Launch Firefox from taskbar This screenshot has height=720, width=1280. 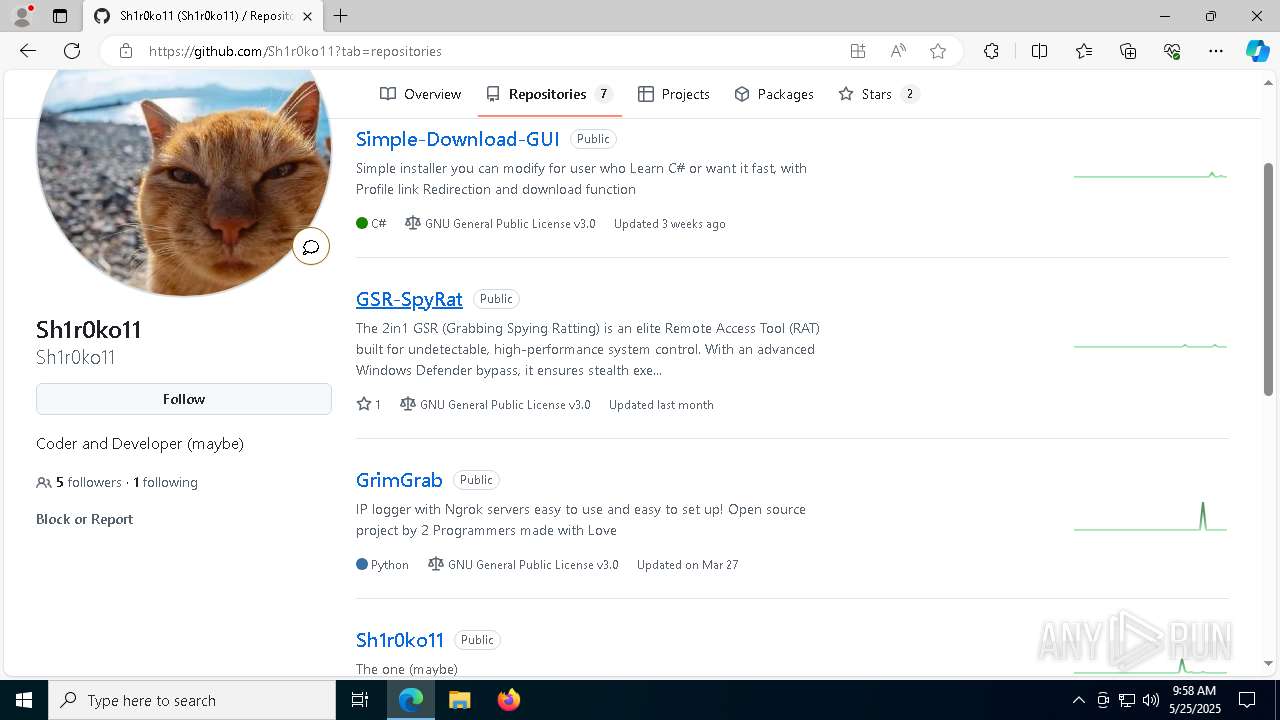[x=508, y=700]
